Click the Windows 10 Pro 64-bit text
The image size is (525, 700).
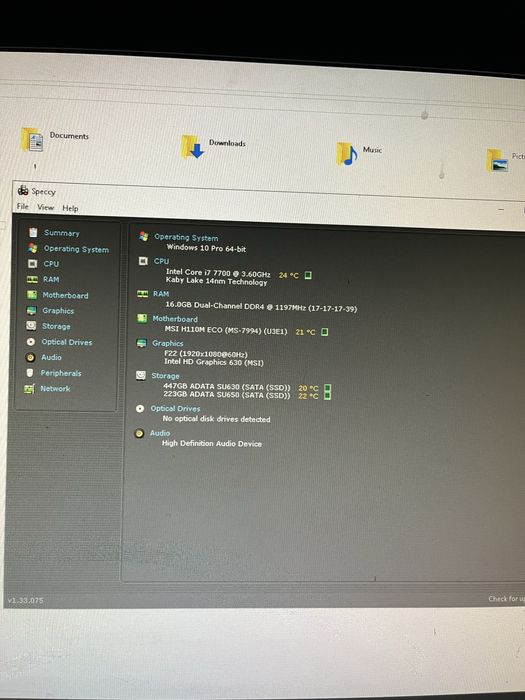click(206, 248)
